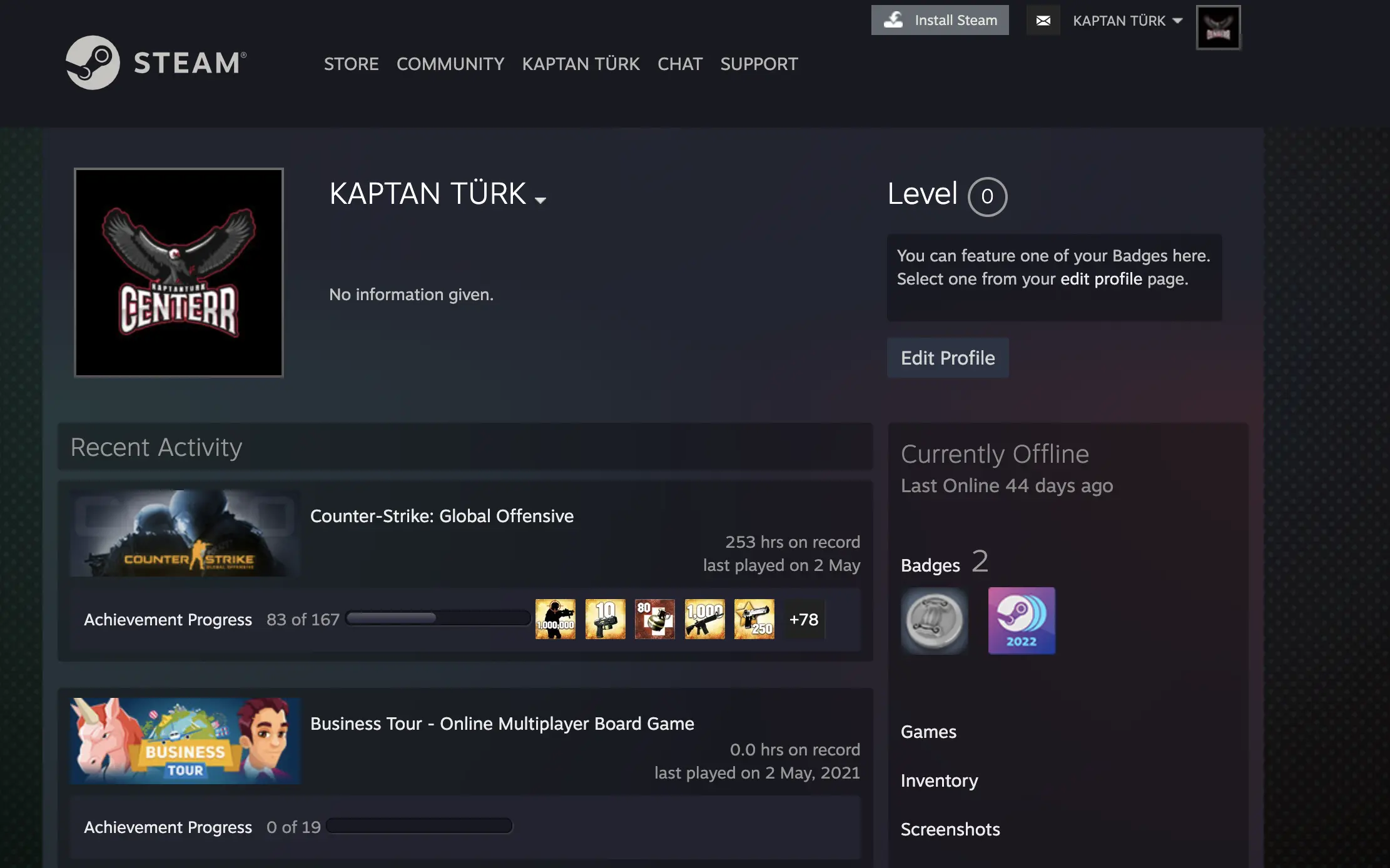
Task: Click the large CENTERR profile avatar
Action: click(179, 273)
